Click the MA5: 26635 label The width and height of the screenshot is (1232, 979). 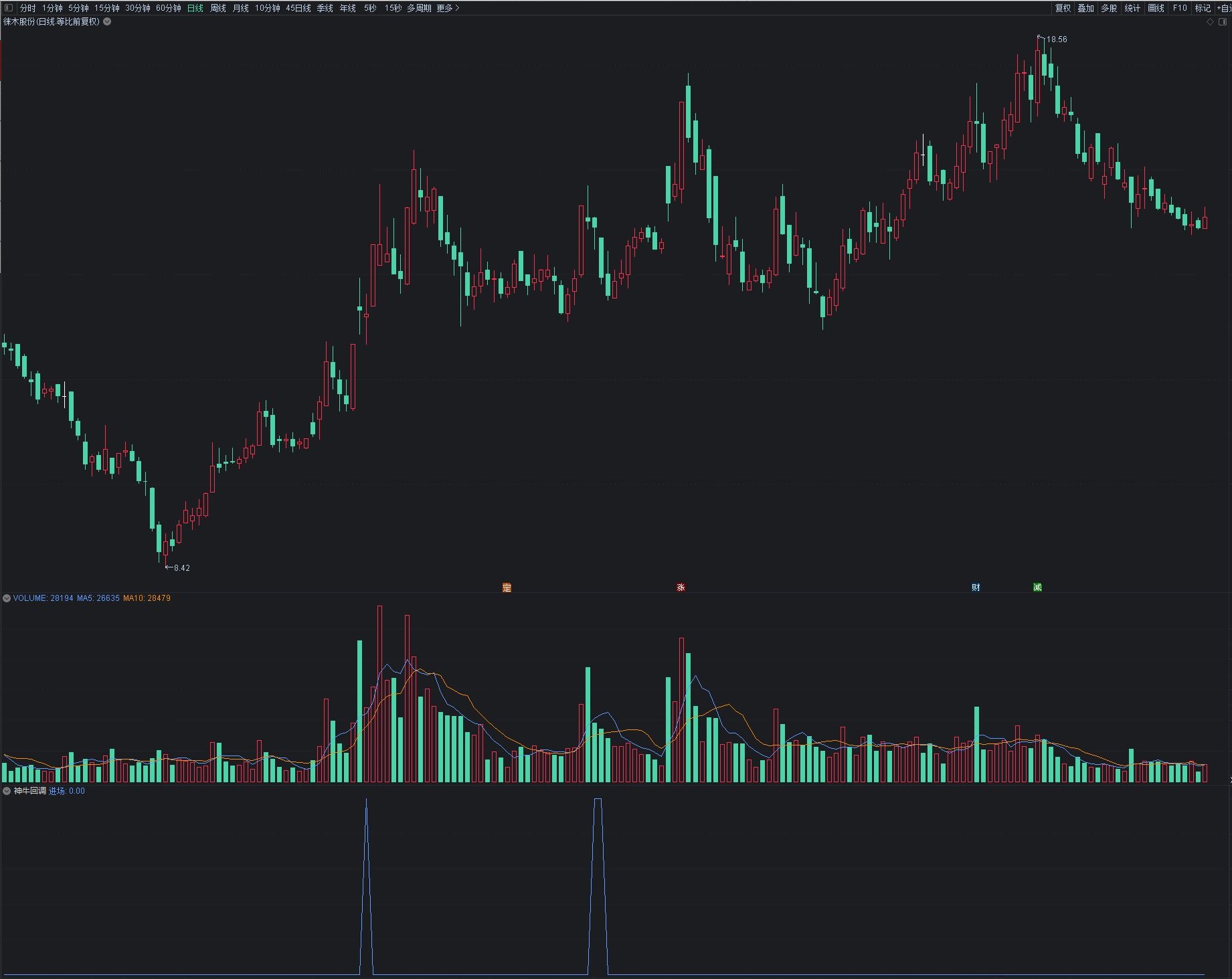click(98, 598)
